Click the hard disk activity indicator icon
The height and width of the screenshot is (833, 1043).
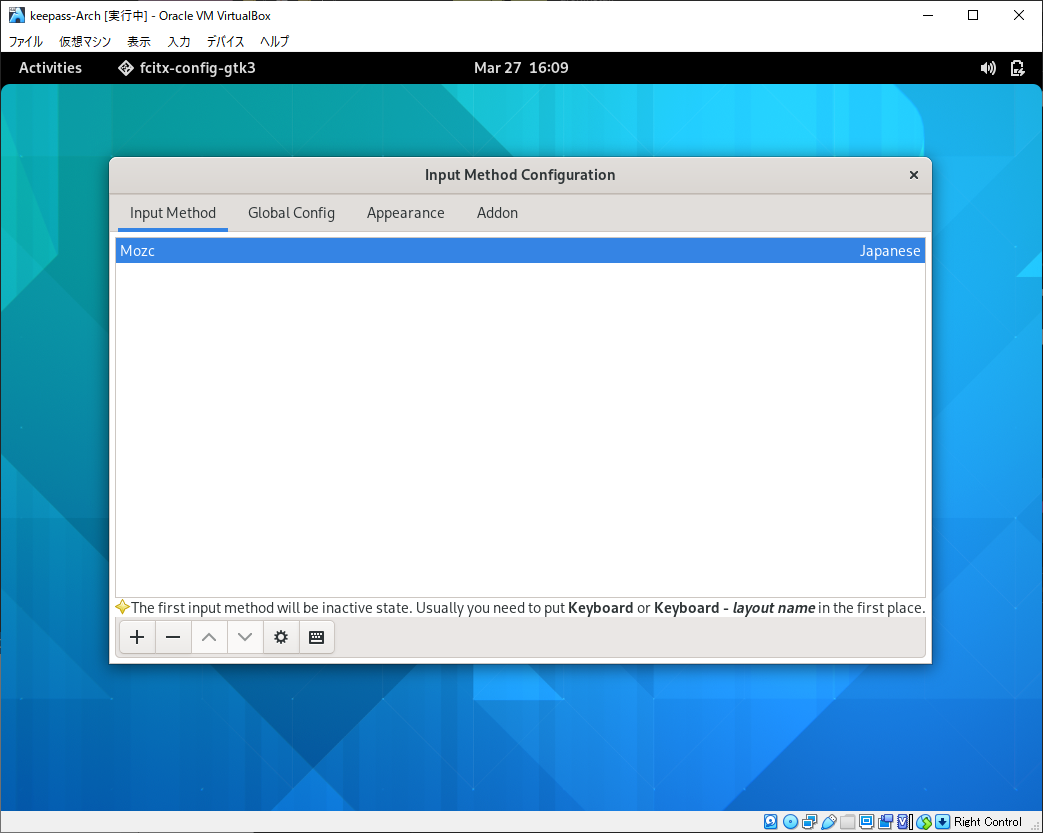coord(770,821)
